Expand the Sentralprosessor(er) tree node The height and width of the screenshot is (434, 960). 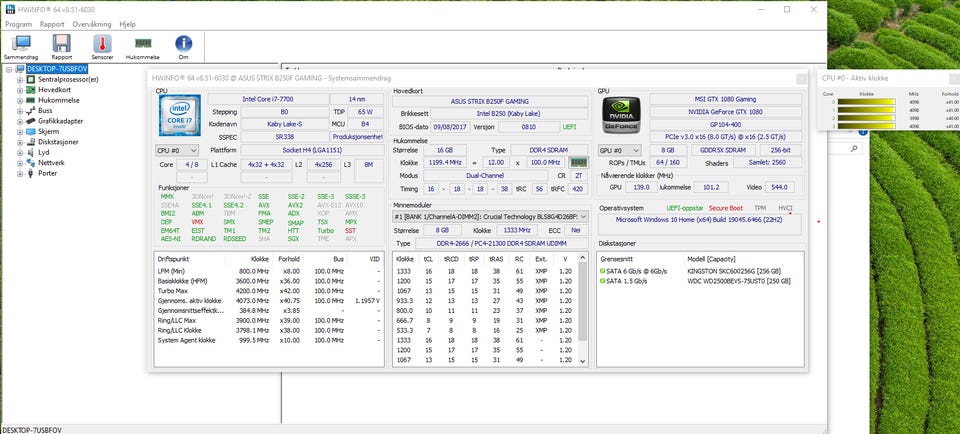click(20, 80)
